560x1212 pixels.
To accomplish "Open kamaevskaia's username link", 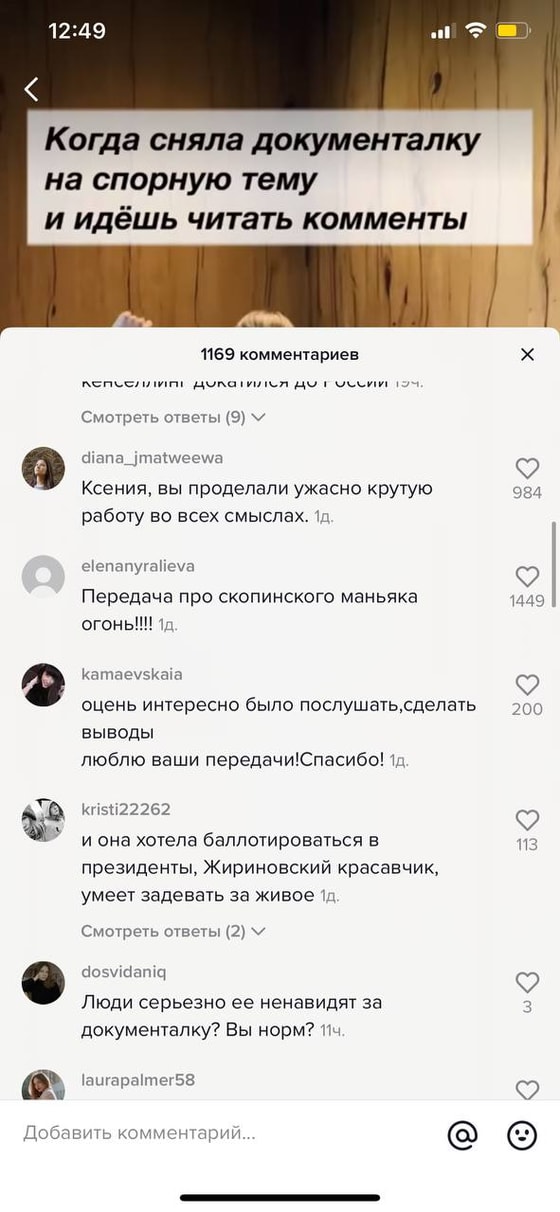I will (x=132, y=674).
